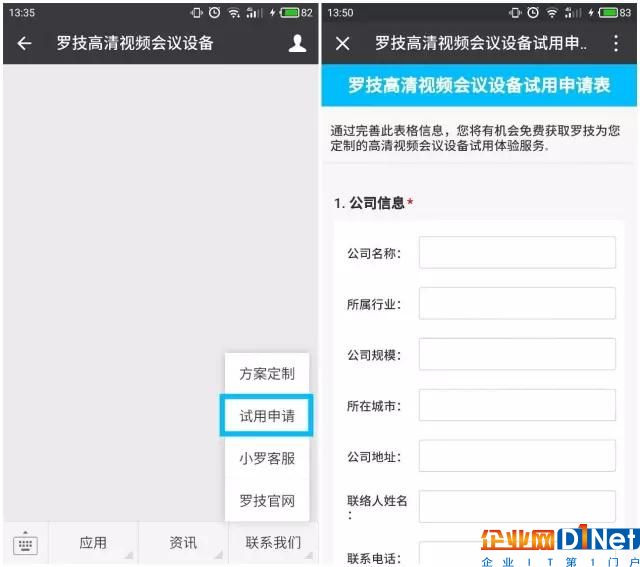640x567 pixels.
Task: Tap the left screen title 罗技高清视频会议设备
Action: [x=135, y=43]
